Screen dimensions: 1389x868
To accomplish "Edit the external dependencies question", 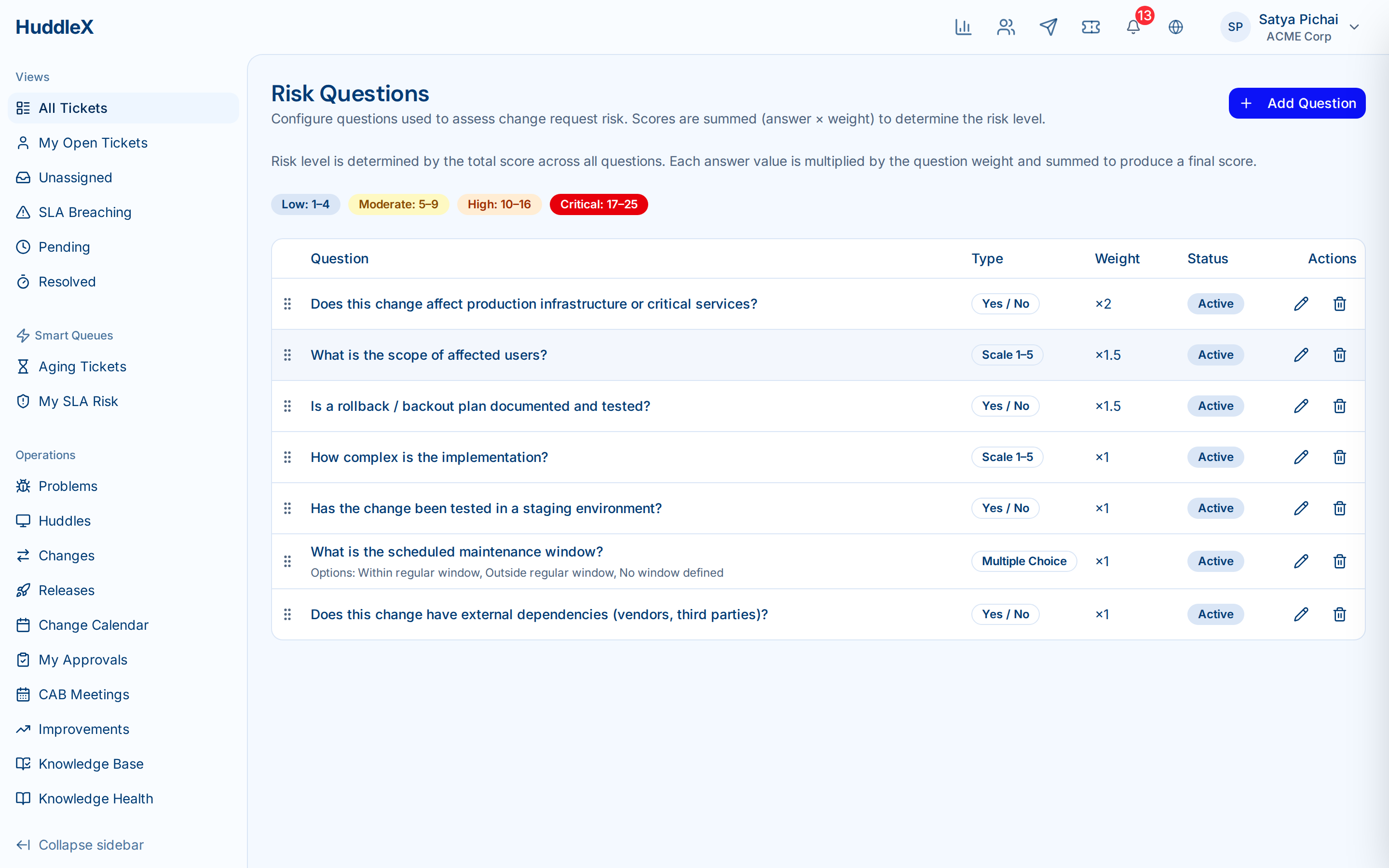I will (x=1301, y=614).
